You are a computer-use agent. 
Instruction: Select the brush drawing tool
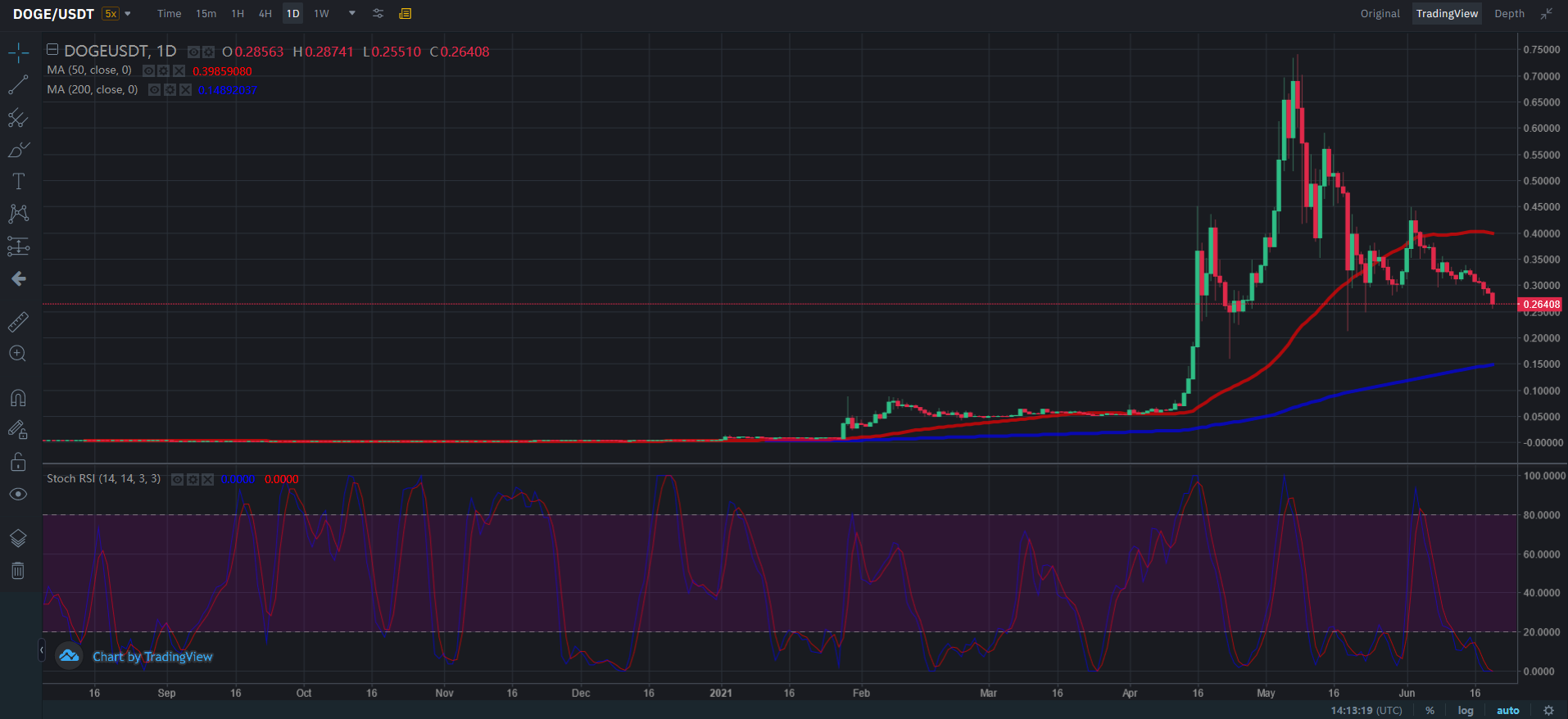click(18, 150)
